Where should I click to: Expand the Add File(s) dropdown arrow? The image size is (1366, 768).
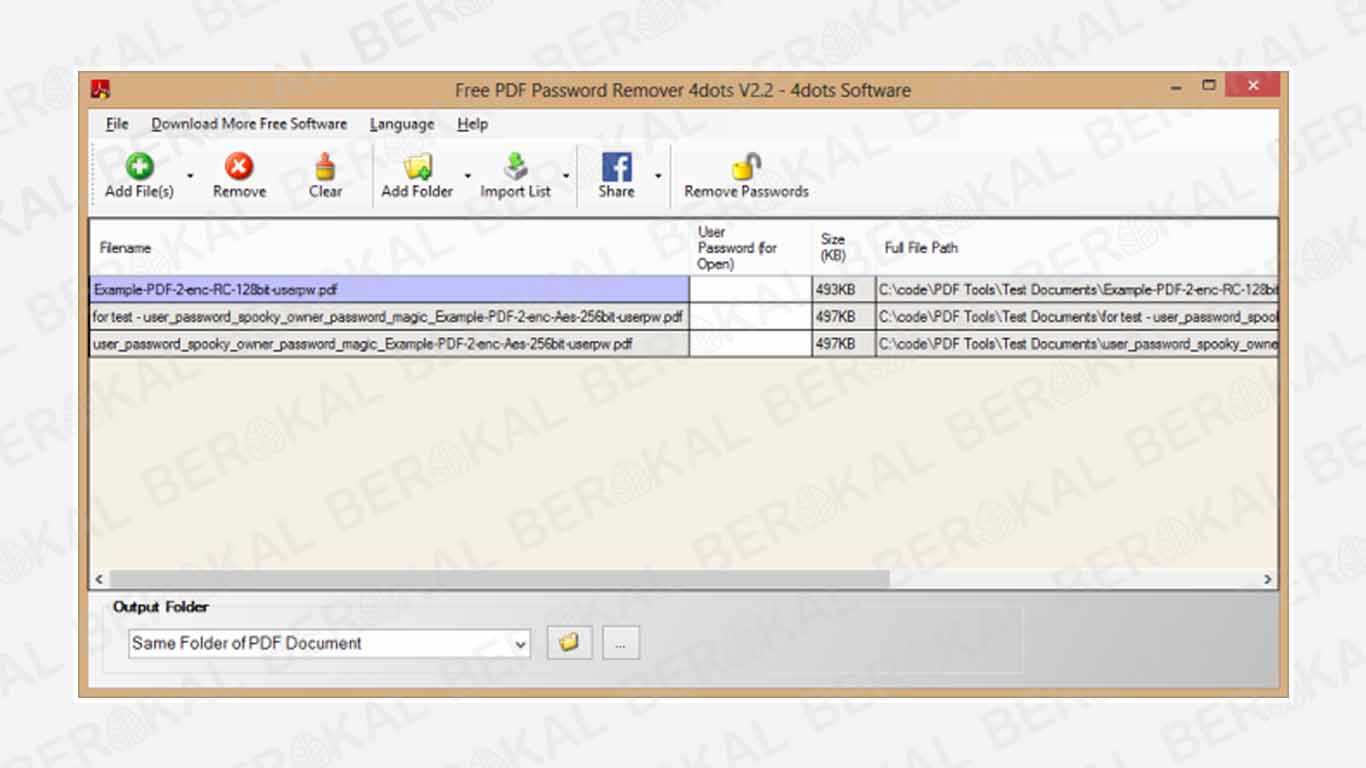pyautogui.click(x=190, y=176)
